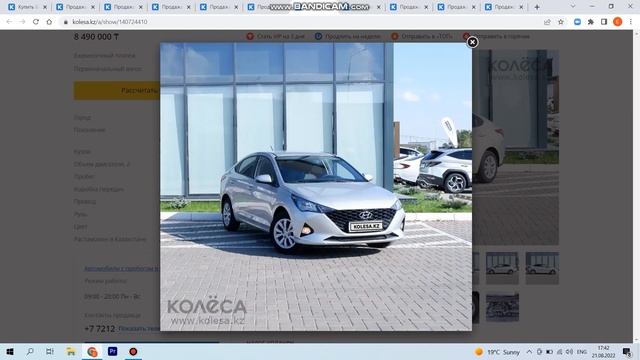The width and height of the screenshot is (640, 360).
Task: Click "Отправить в ТОП" link
Action: 422,36
